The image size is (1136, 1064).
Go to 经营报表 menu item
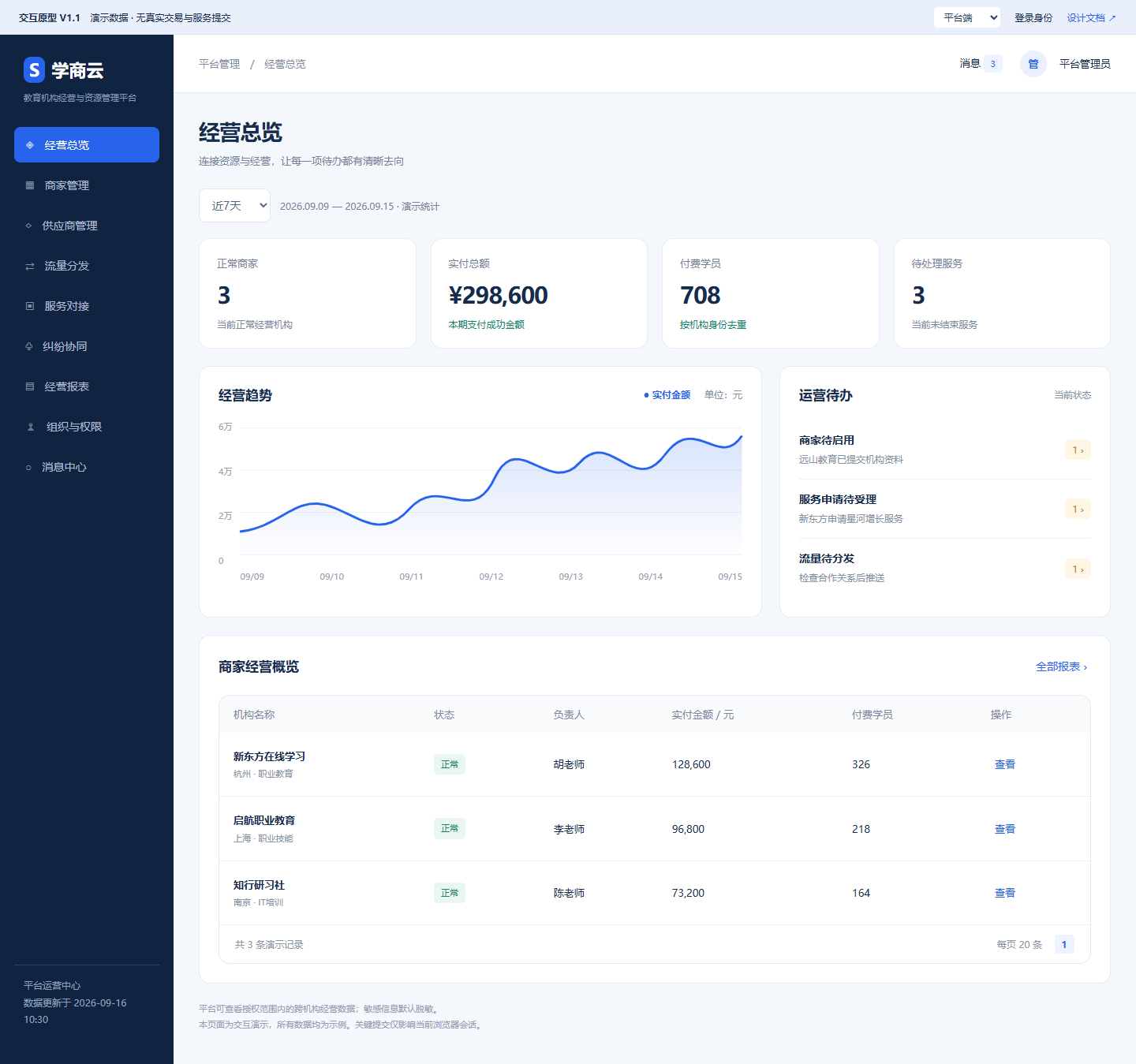[x=87, y=386]
